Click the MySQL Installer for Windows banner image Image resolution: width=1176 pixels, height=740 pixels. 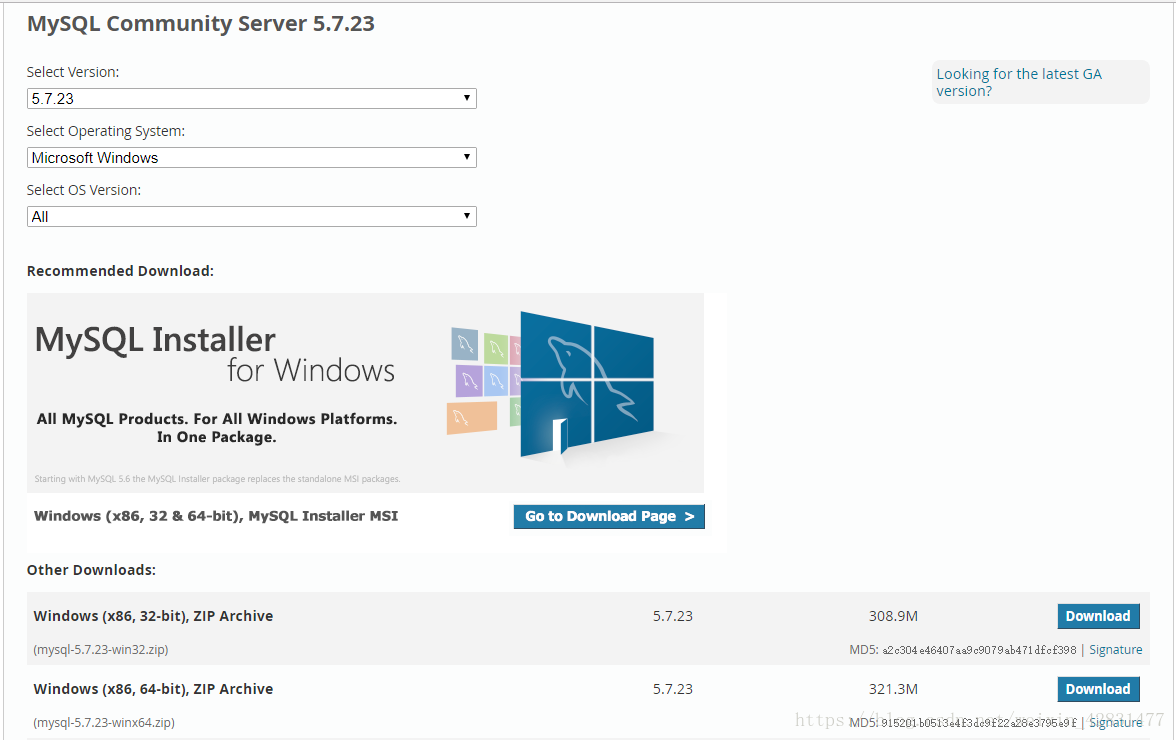coord(365,392)
